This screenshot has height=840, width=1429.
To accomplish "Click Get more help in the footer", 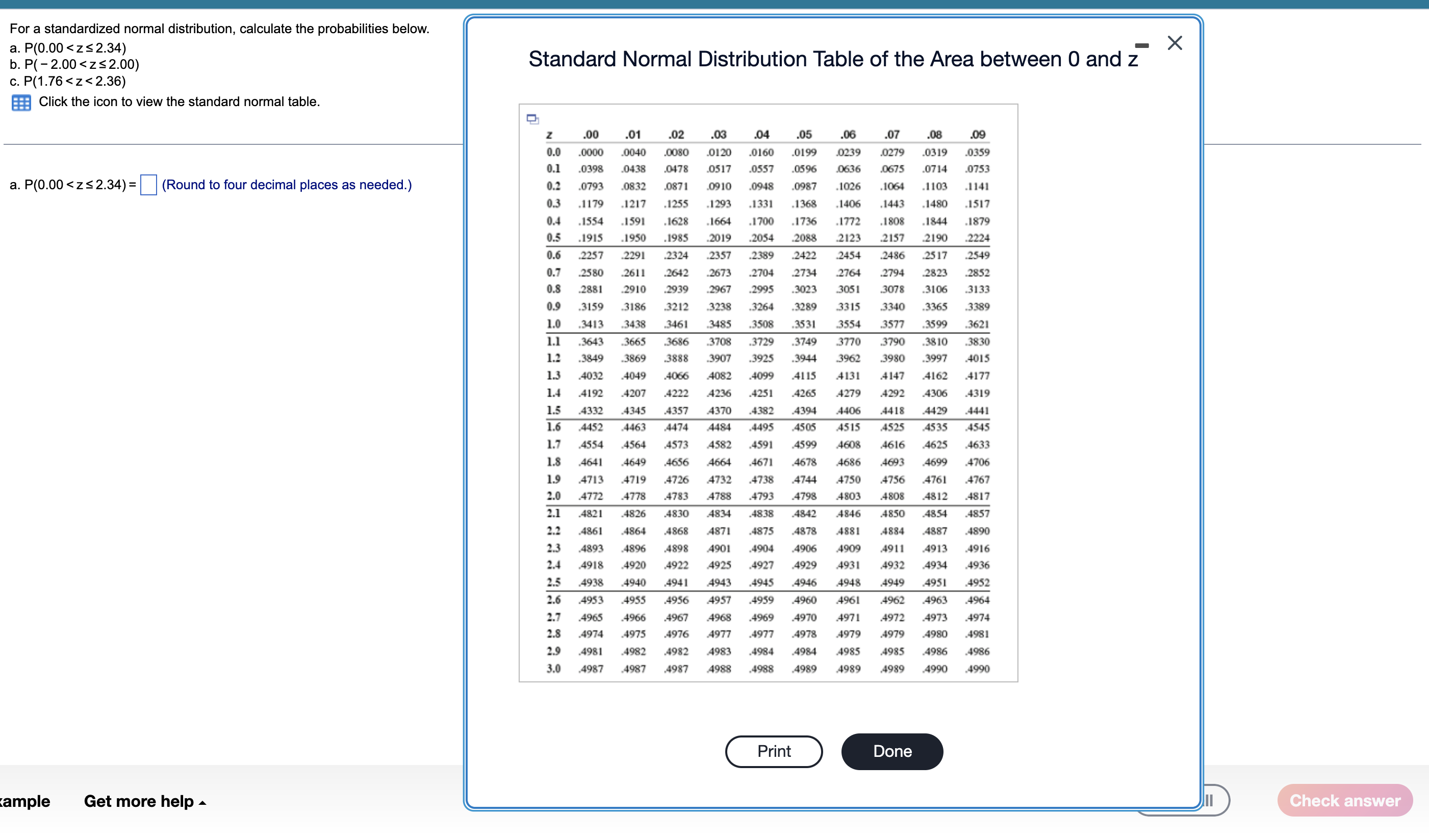I will pyautogui.click(x=138, y=801).
